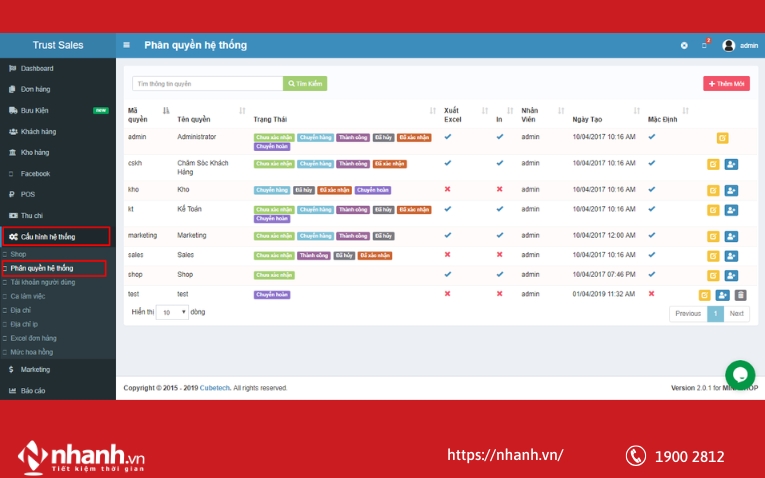The image size is (765, 478).
Task: Expand Marketing sidebar section
Action: (x=58, y=370)
